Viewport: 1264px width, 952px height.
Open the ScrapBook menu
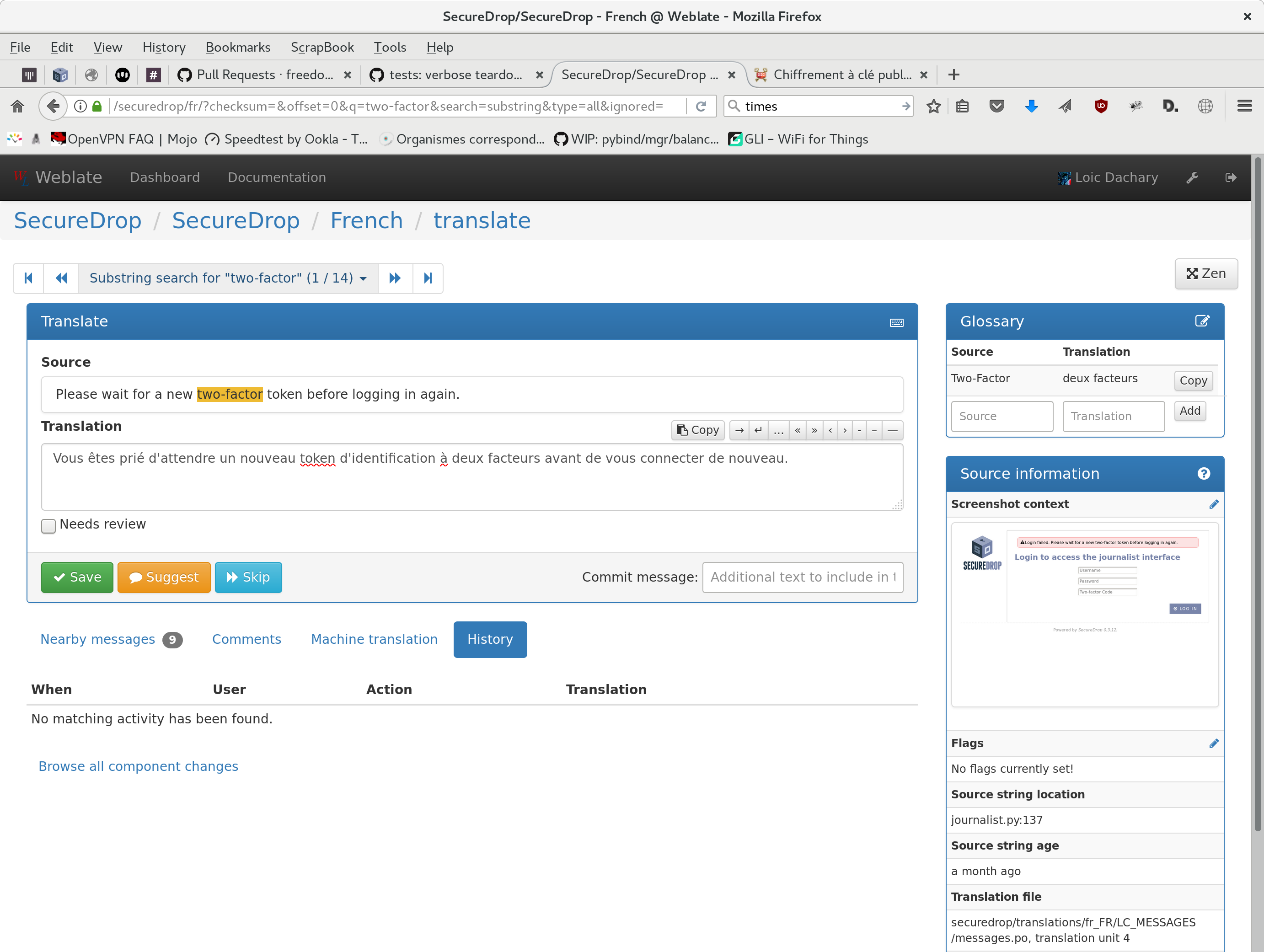tap(322, 48)
